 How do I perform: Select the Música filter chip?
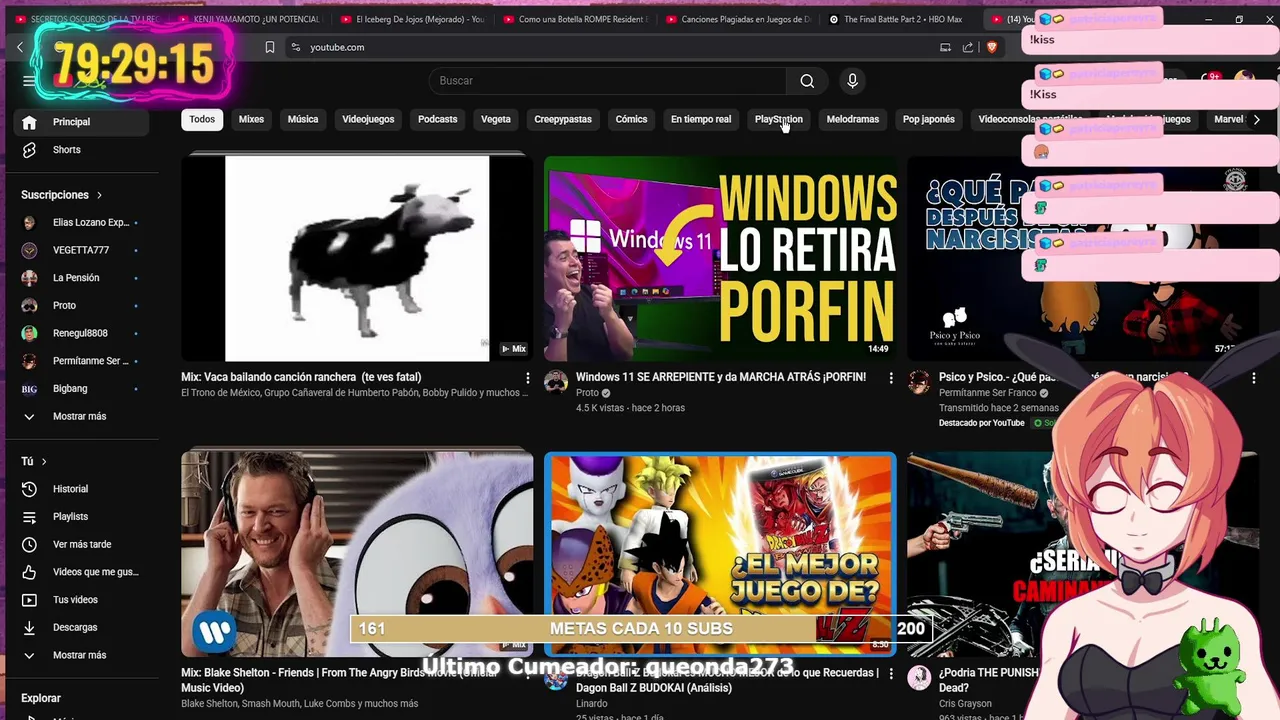tap(303, 119)
